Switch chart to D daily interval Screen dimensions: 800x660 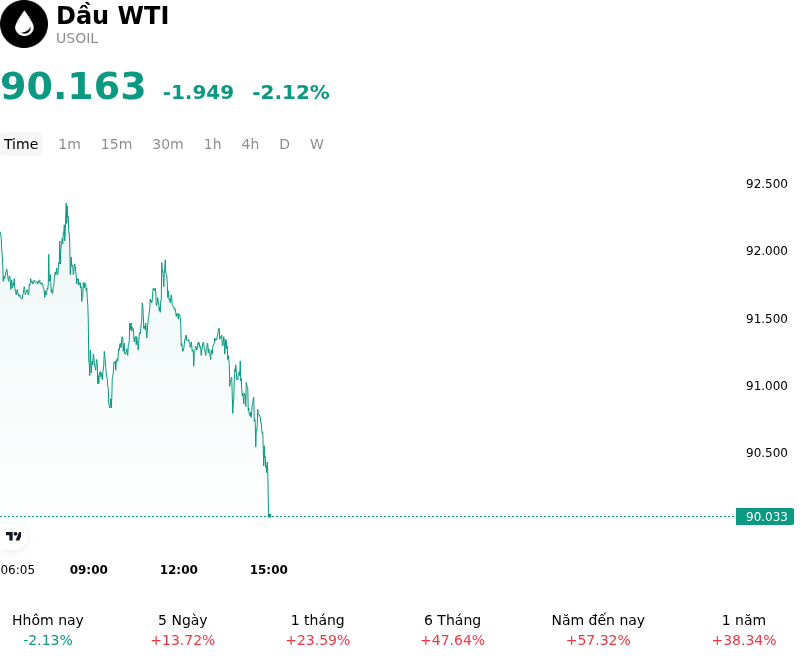coord(285,144)
